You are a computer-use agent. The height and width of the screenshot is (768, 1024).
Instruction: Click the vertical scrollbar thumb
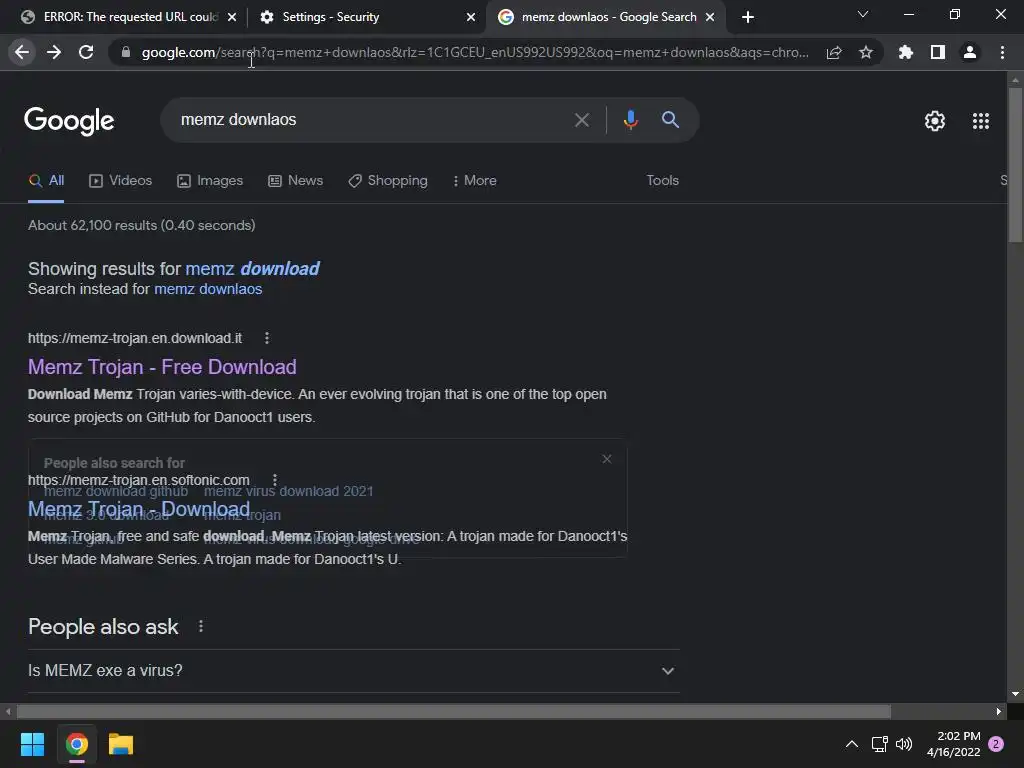coord(1015,165)
